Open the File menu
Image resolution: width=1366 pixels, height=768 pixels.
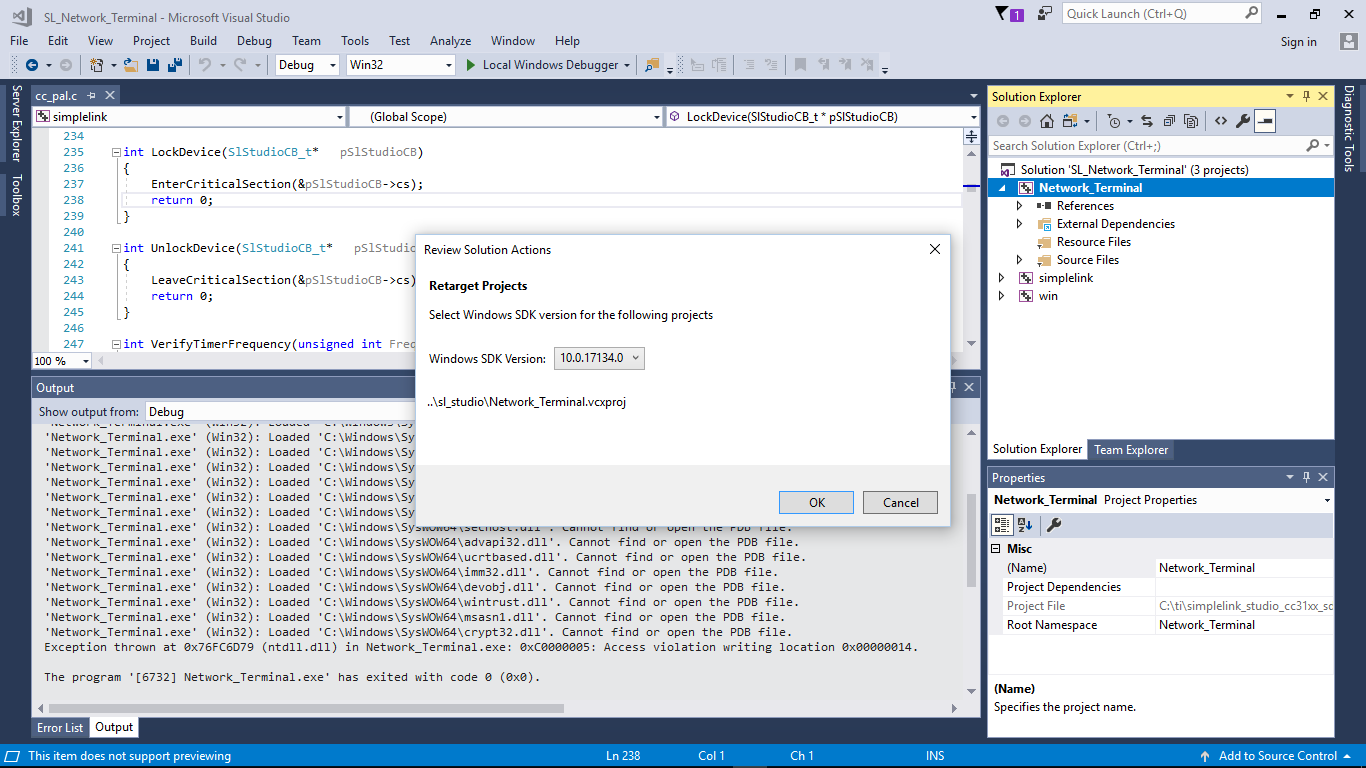tap(19, 41)
